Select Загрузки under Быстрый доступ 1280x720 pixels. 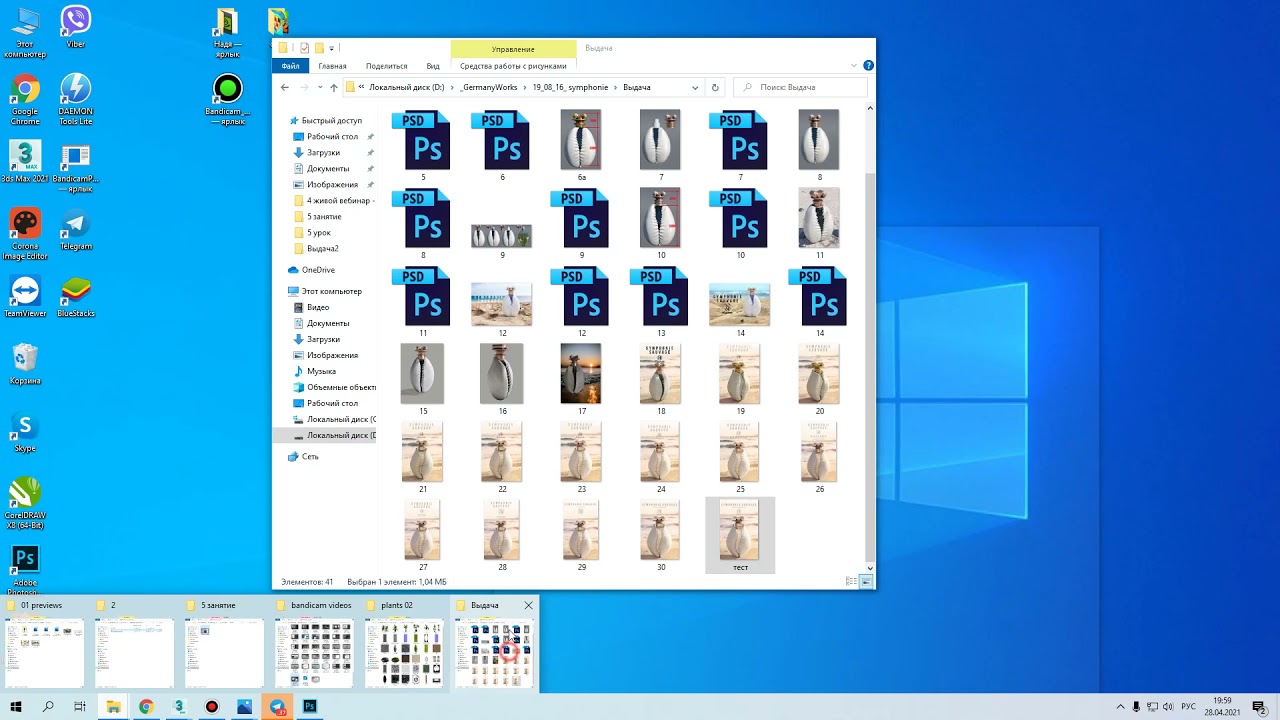click(x=323, y=152)
